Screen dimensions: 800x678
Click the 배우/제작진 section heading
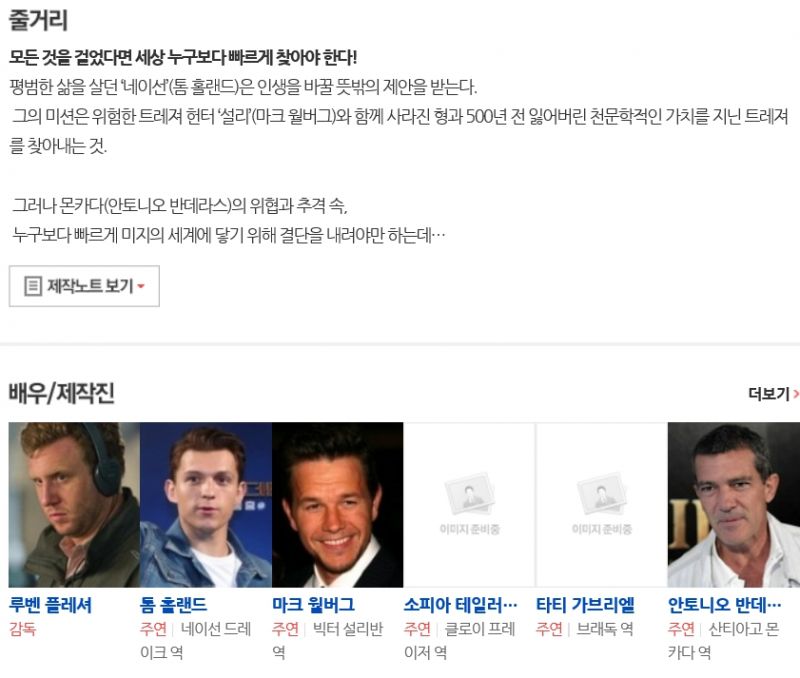[61, 393]
